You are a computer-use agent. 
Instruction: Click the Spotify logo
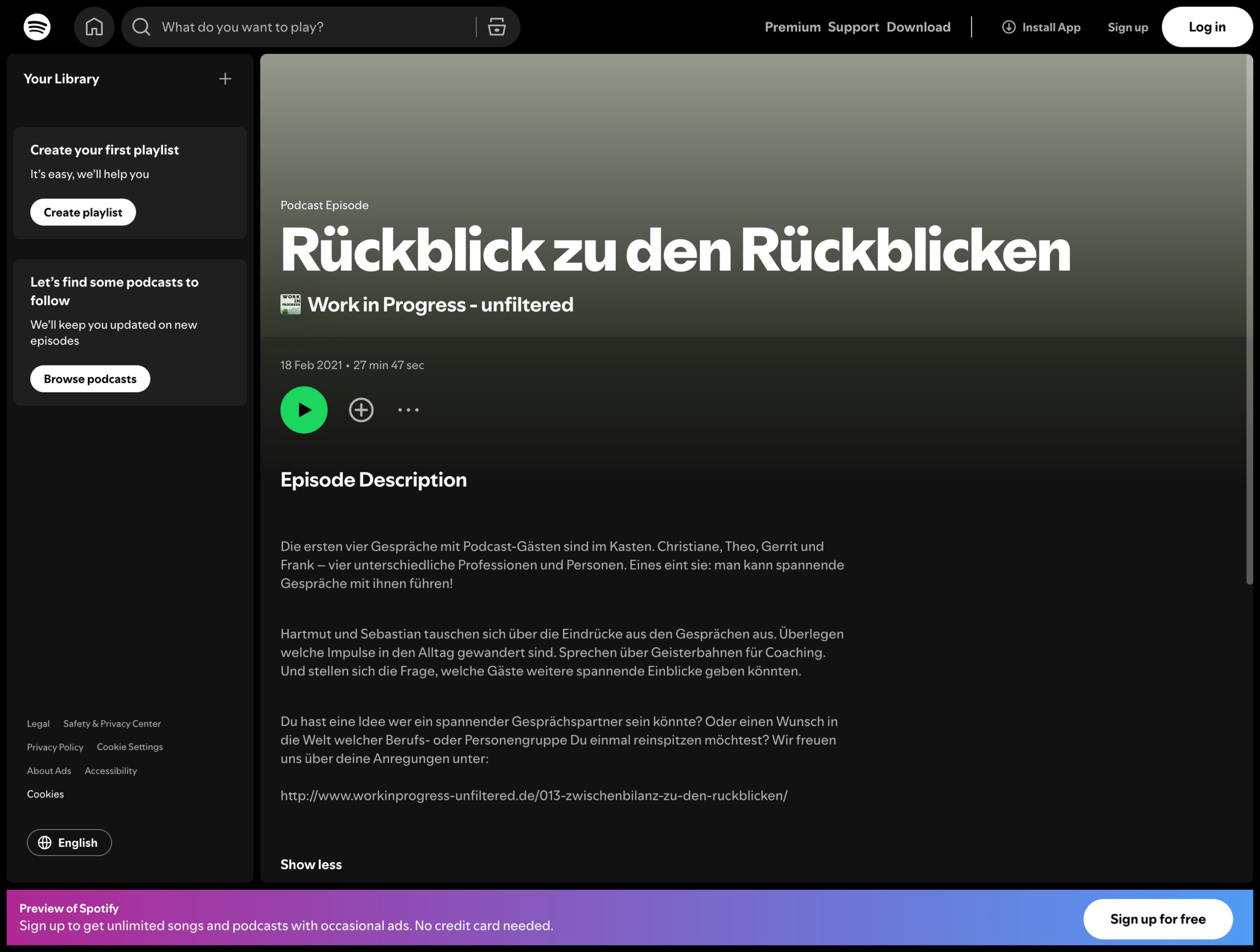point(37,27)
